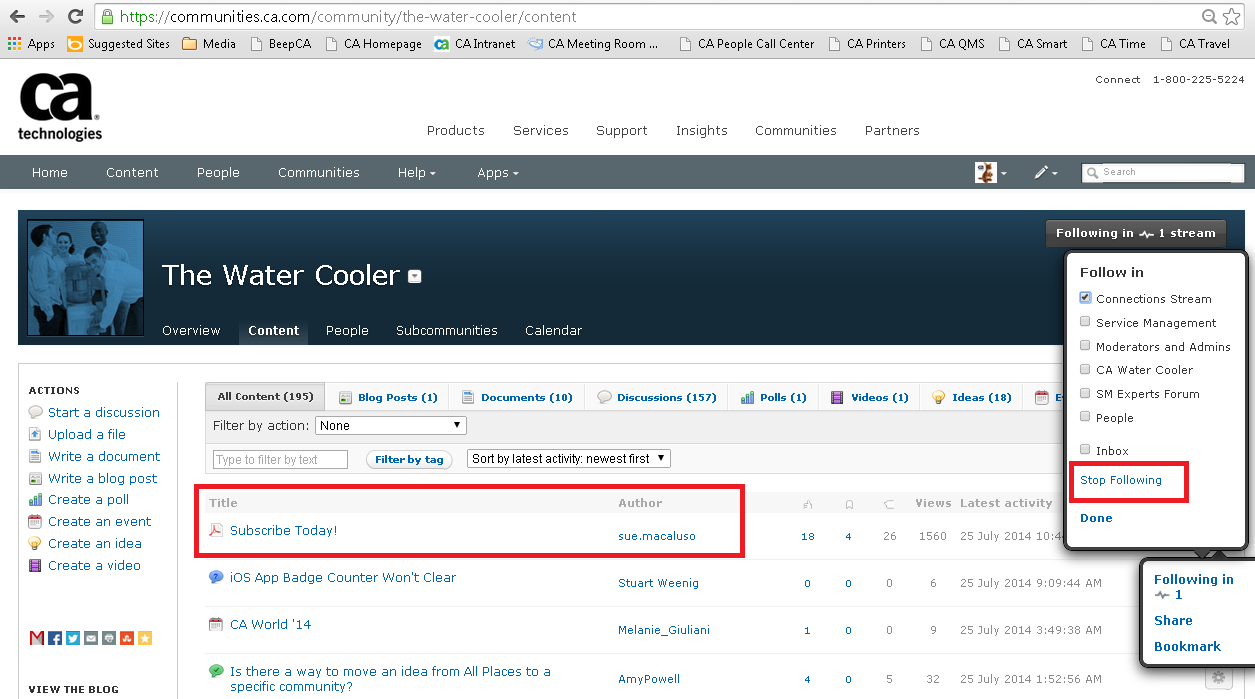The width and height of the screenshot is (1255, 699).
Task: Switch to the Overview tab
Action: tap(191, 331)
